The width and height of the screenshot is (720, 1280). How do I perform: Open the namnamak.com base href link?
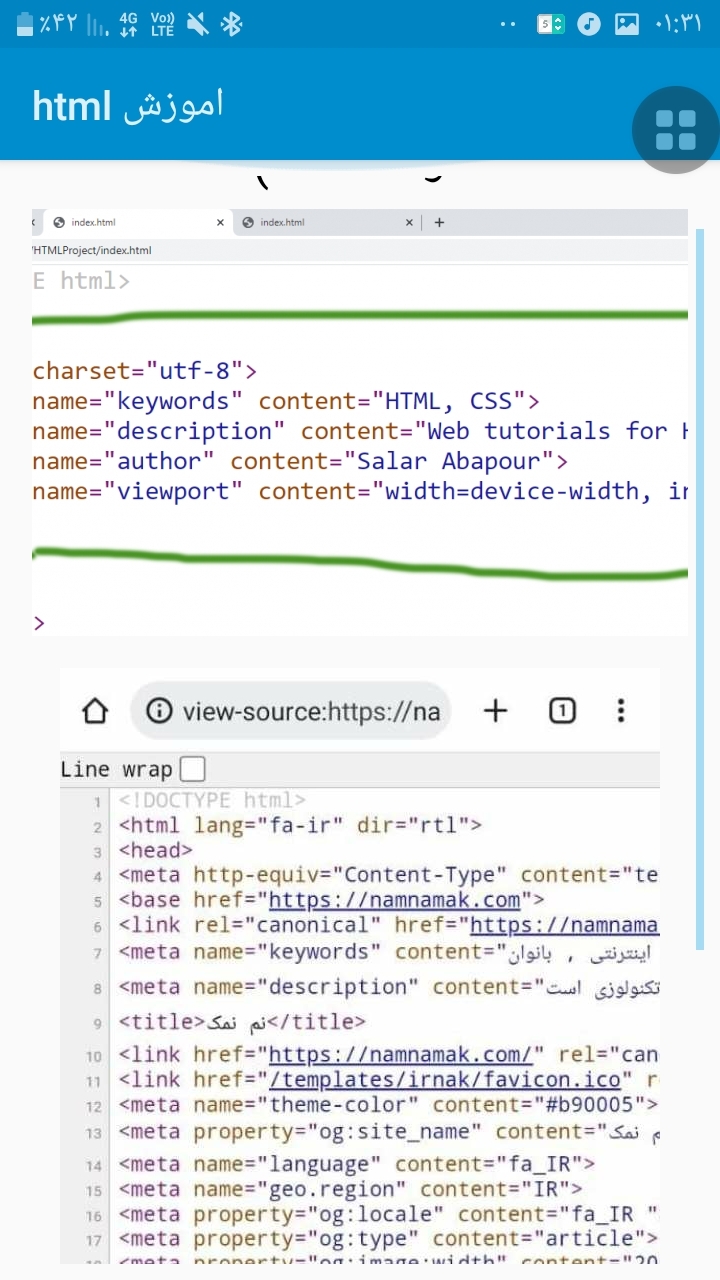(x=395, y=900)
